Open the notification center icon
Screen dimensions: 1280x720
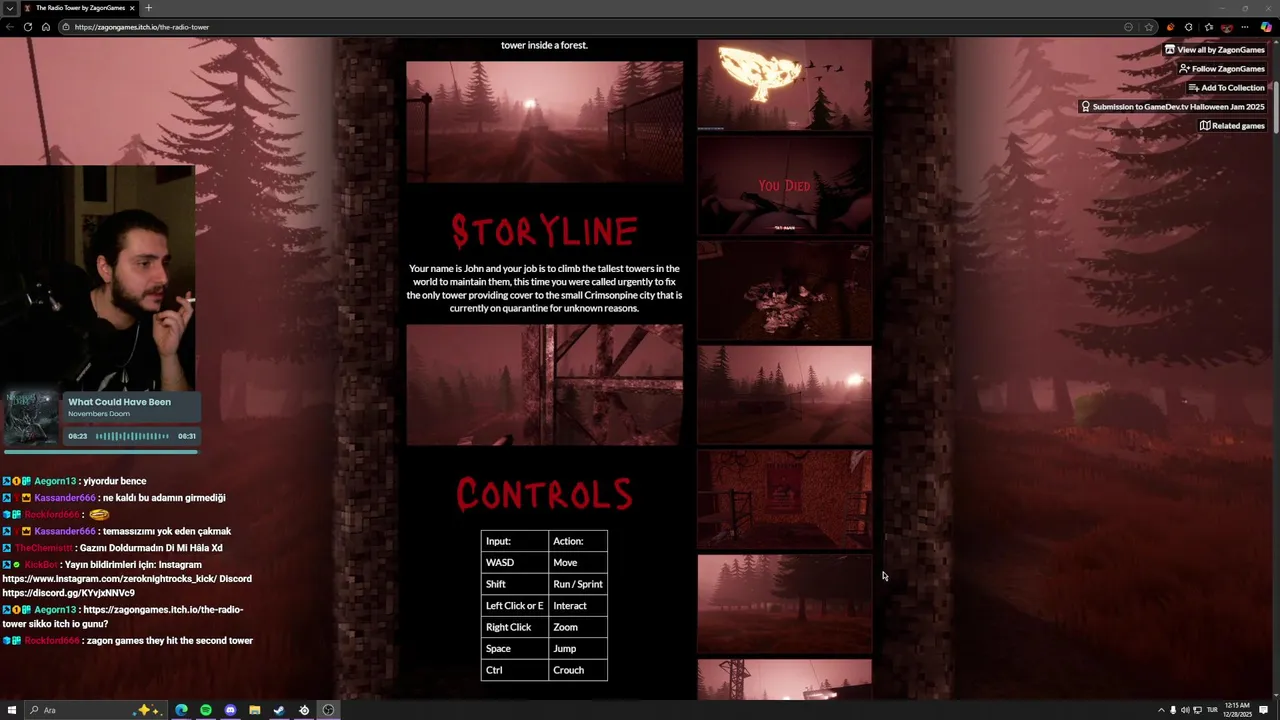click(1264, 710)
